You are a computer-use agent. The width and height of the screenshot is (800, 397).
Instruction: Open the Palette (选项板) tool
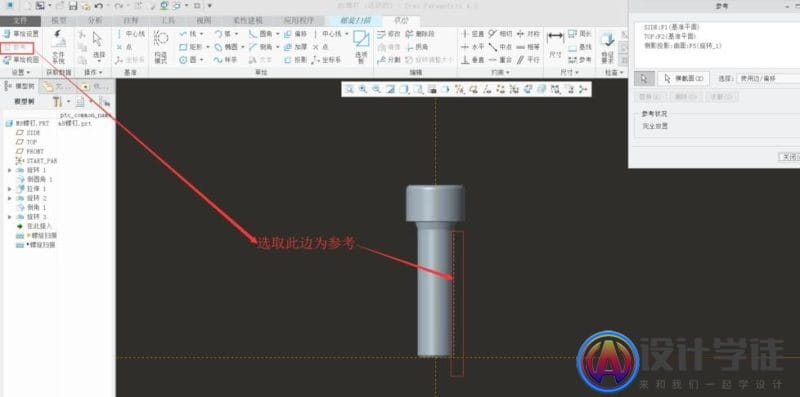click(x=361, y=46)
